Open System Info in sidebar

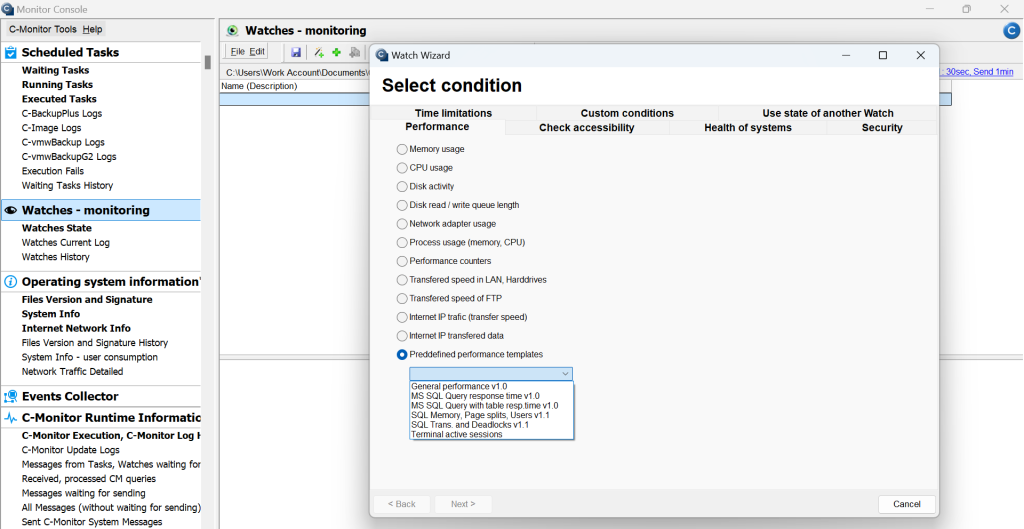point(51,313)
